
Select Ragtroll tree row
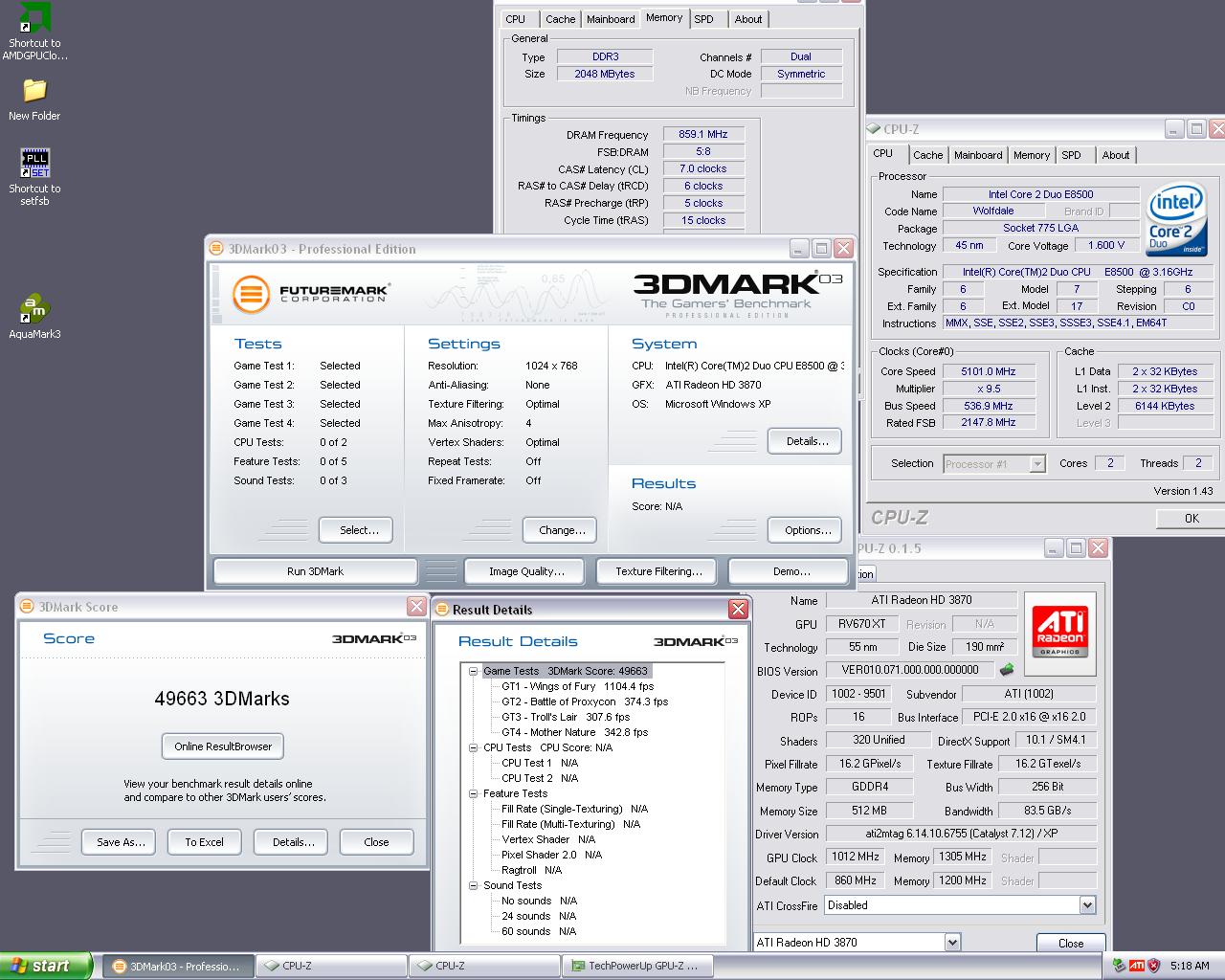[x=531, y=870]
